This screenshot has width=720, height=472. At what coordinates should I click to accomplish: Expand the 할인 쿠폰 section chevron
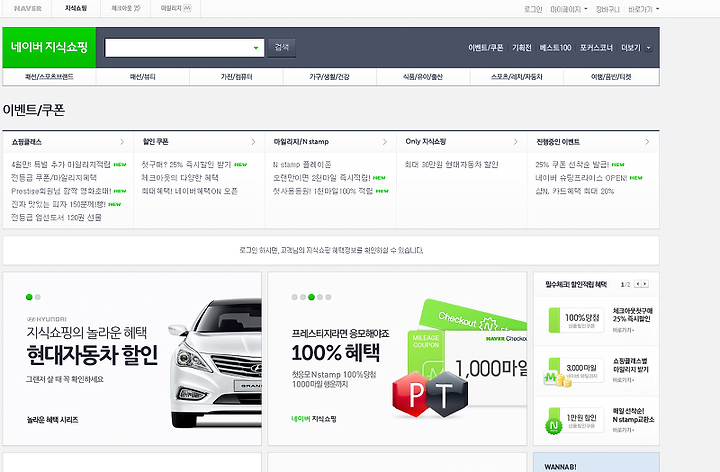253,142
